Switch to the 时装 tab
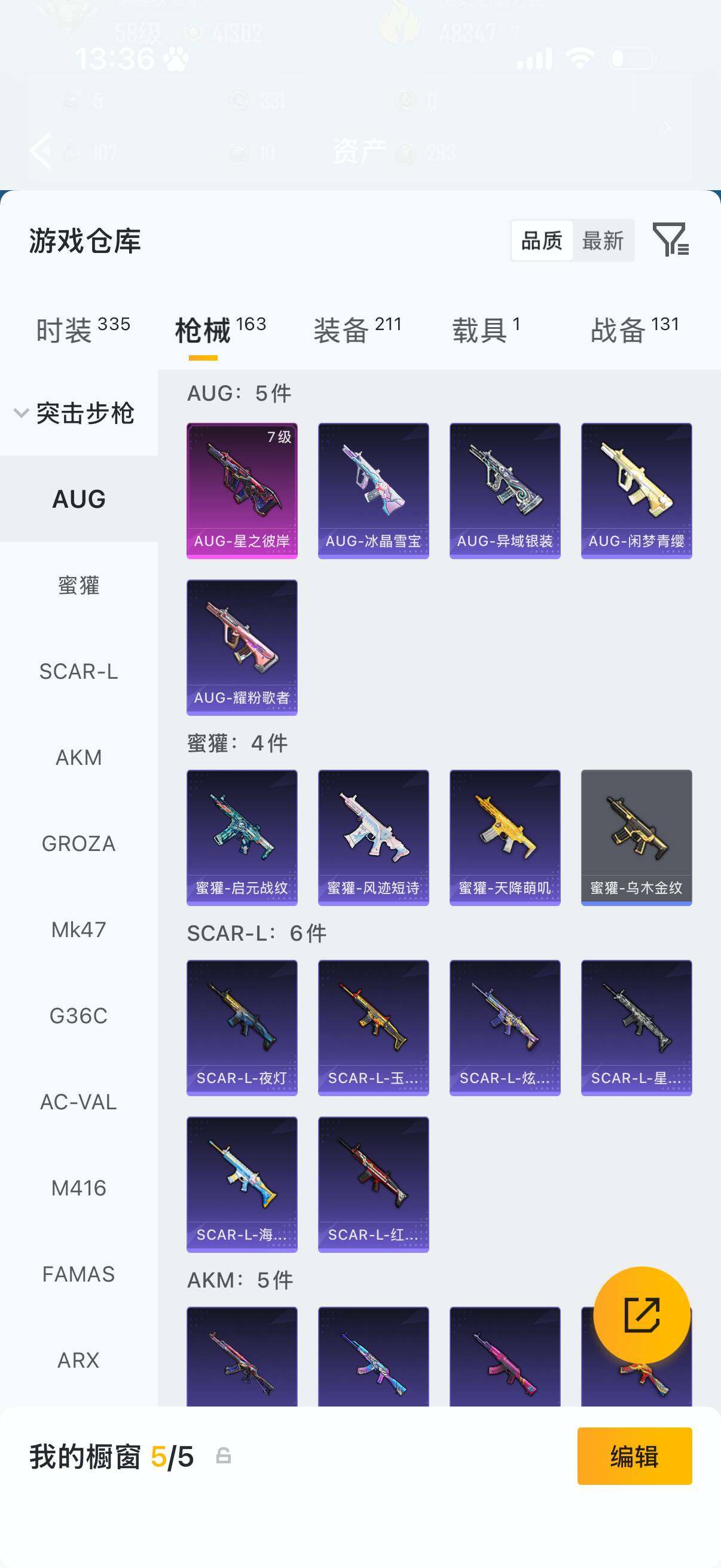The width and height of the screenshot is (721, 1568). click(x=83, y=330)
